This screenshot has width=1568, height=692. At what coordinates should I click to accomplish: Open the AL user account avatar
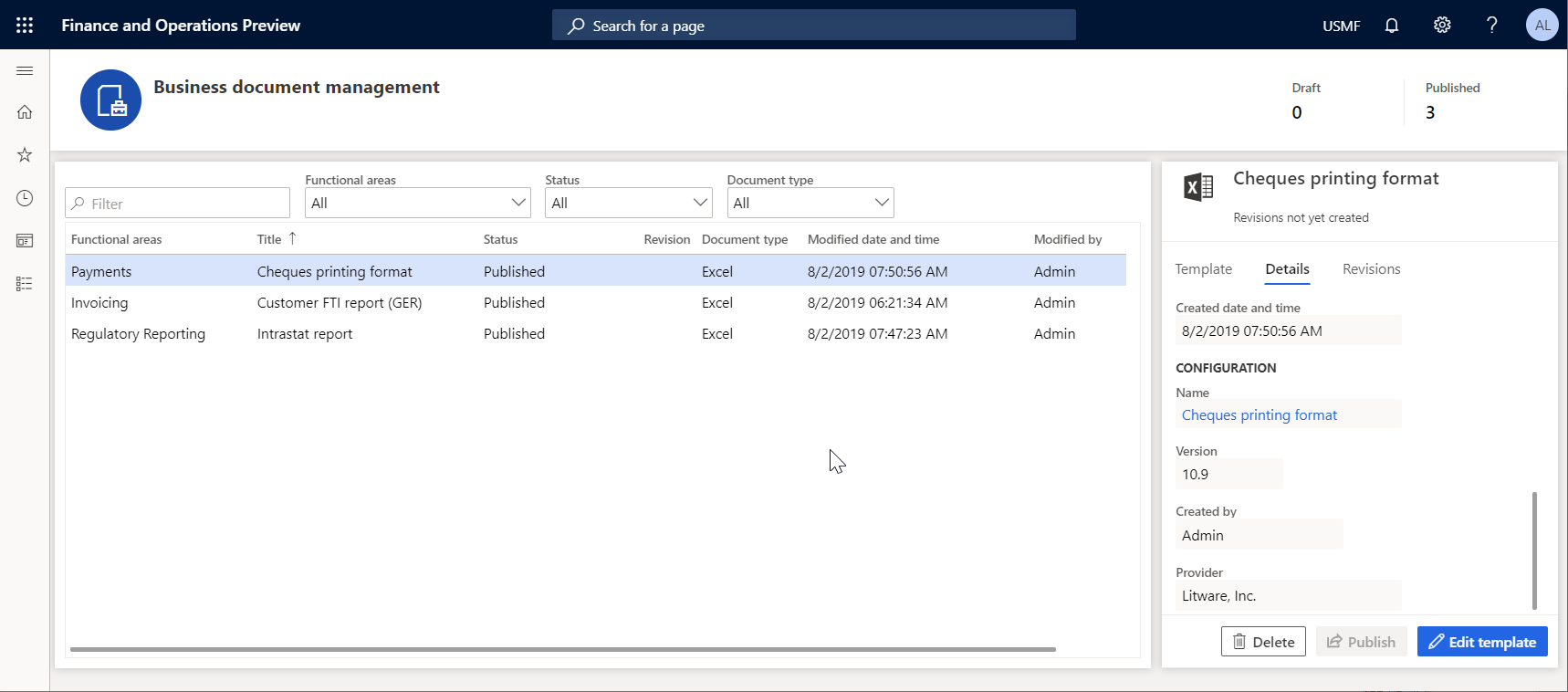pyautogui.click(x=1542, y=25)
